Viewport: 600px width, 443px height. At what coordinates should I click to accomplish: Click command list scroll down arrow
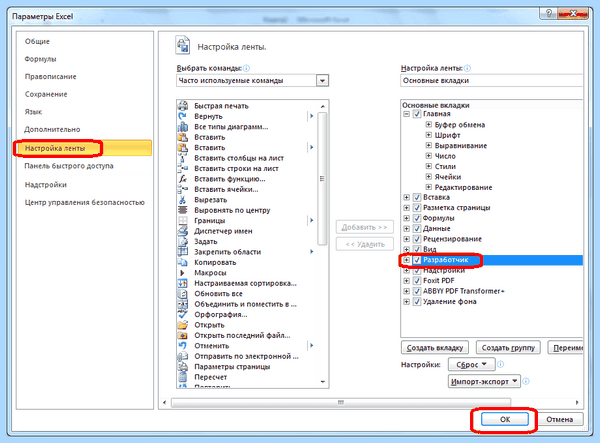point(323,382)
